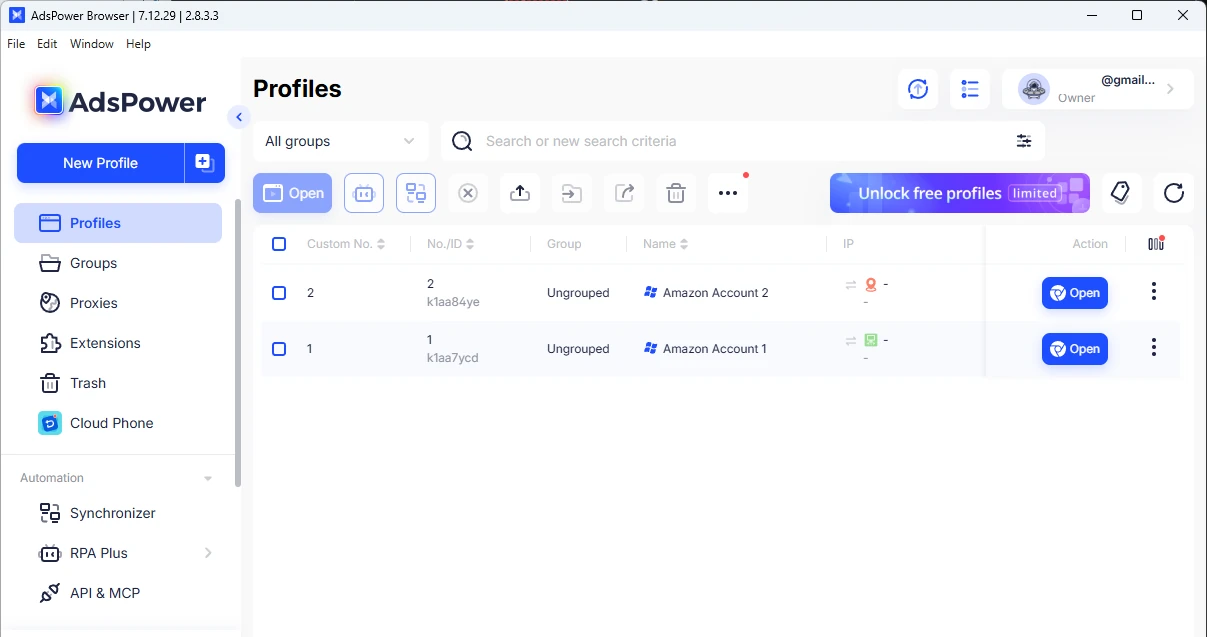The image size is (1207, 637).
Task: Select the Amazon Account 2 checkbox
Action: point(279,293)
